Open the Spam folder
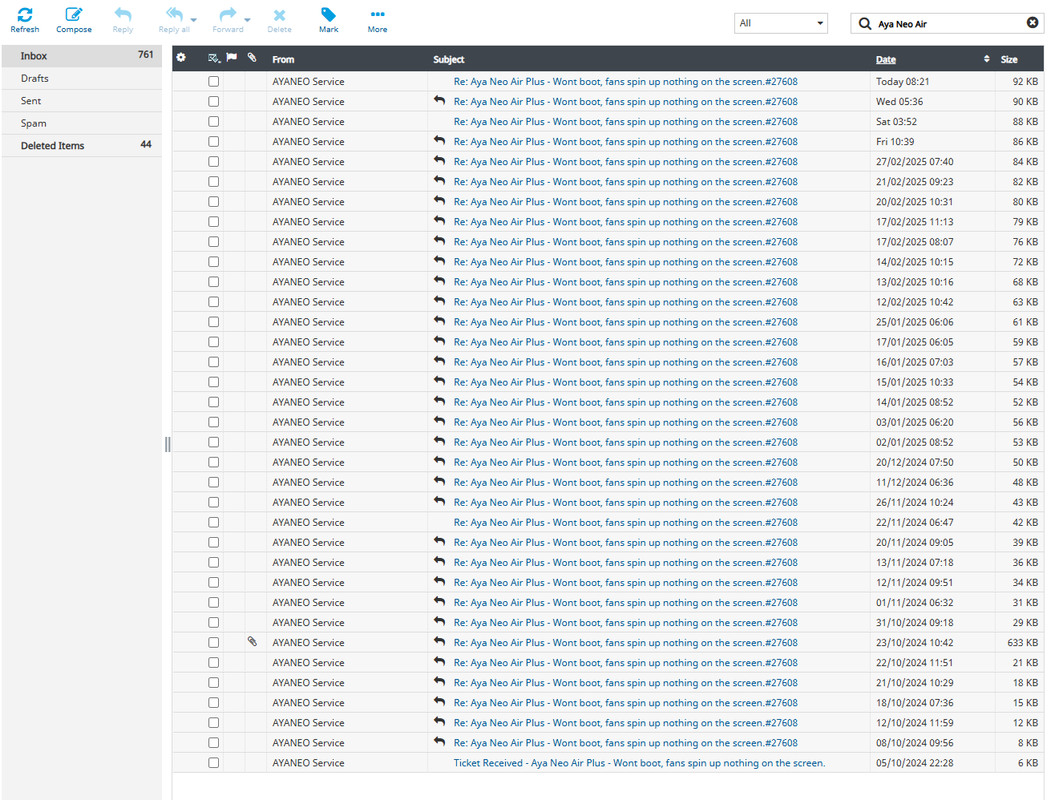The height and width of the screenshot is (800, 1047). pyautogui.click(x=81, y=123)
